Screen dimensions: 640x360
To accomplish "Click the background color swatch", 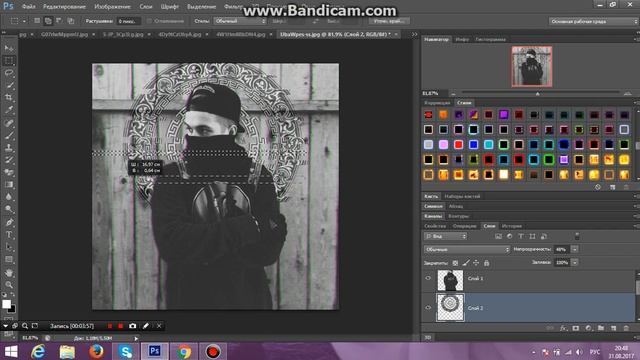I will (13, 309).
